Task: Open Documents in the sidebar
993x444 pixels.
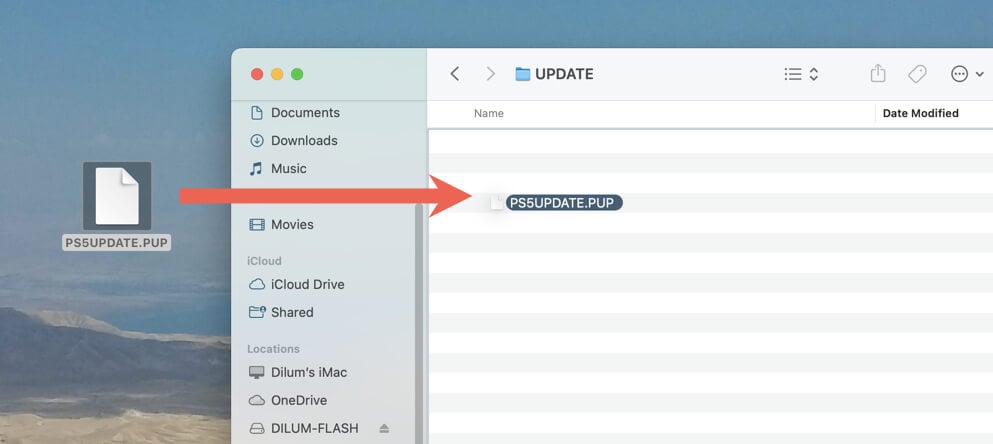Action: pyautogui.click(x=305, y=113)
